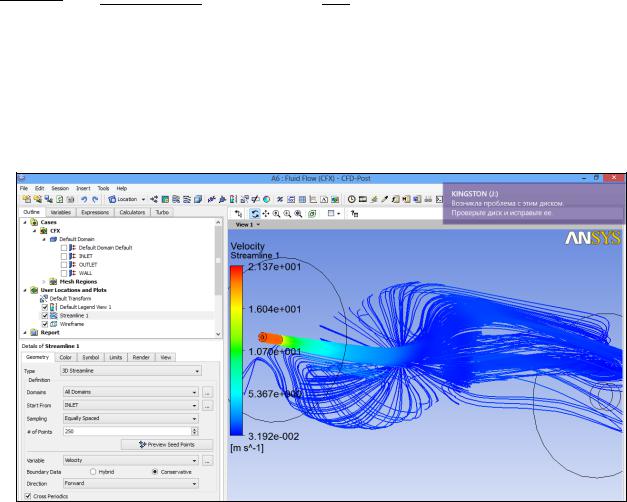Open the Type 3D Streamline dropdown
The image size is (627, 502).
point(131,371)
